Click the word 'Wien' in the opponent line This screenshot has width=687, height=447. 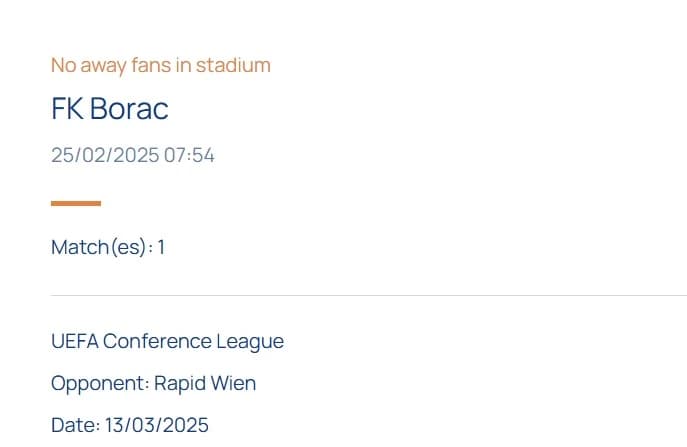233,383
